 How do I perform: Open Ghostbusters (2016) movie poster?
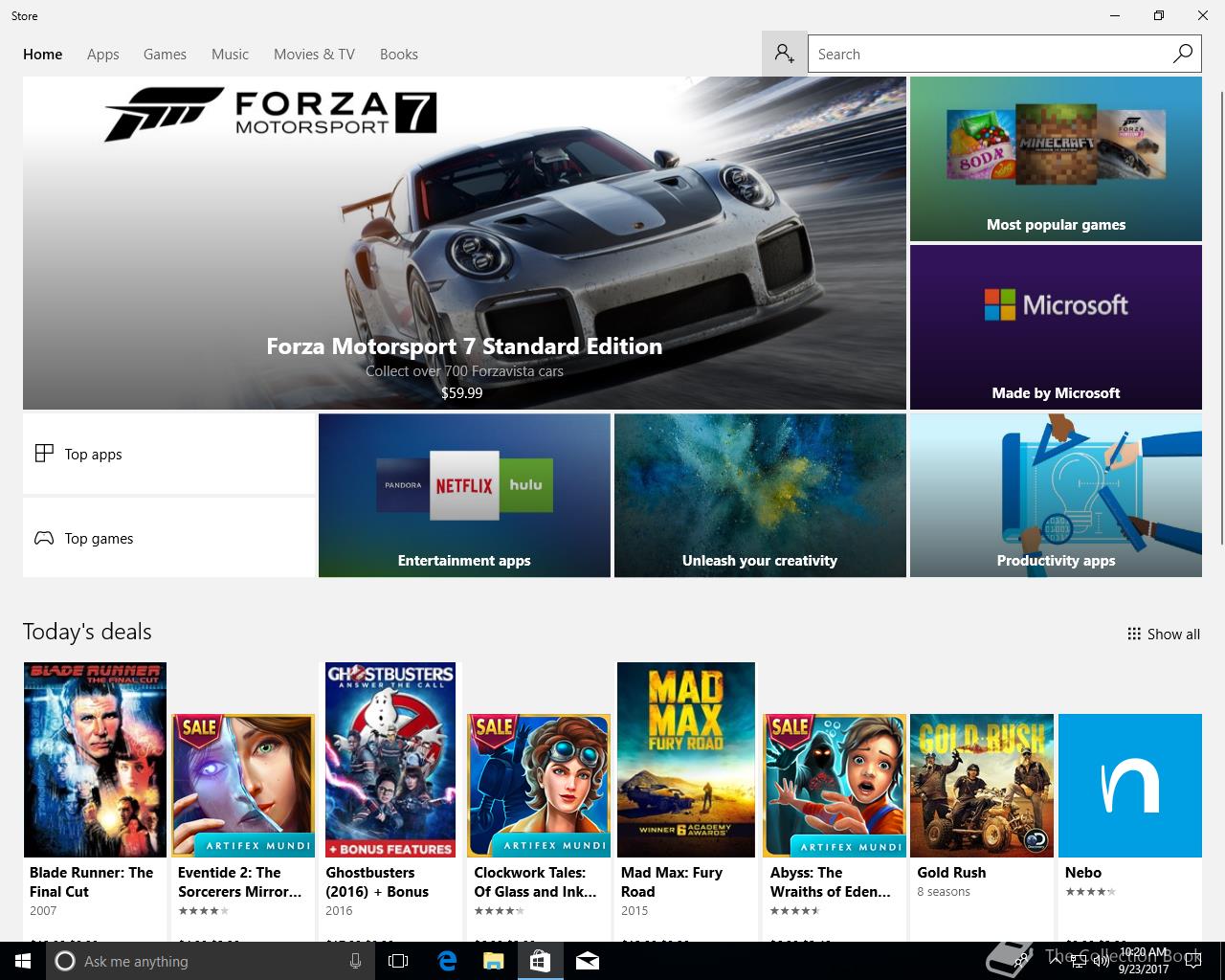pyautogui.click(x=390, y=760)
